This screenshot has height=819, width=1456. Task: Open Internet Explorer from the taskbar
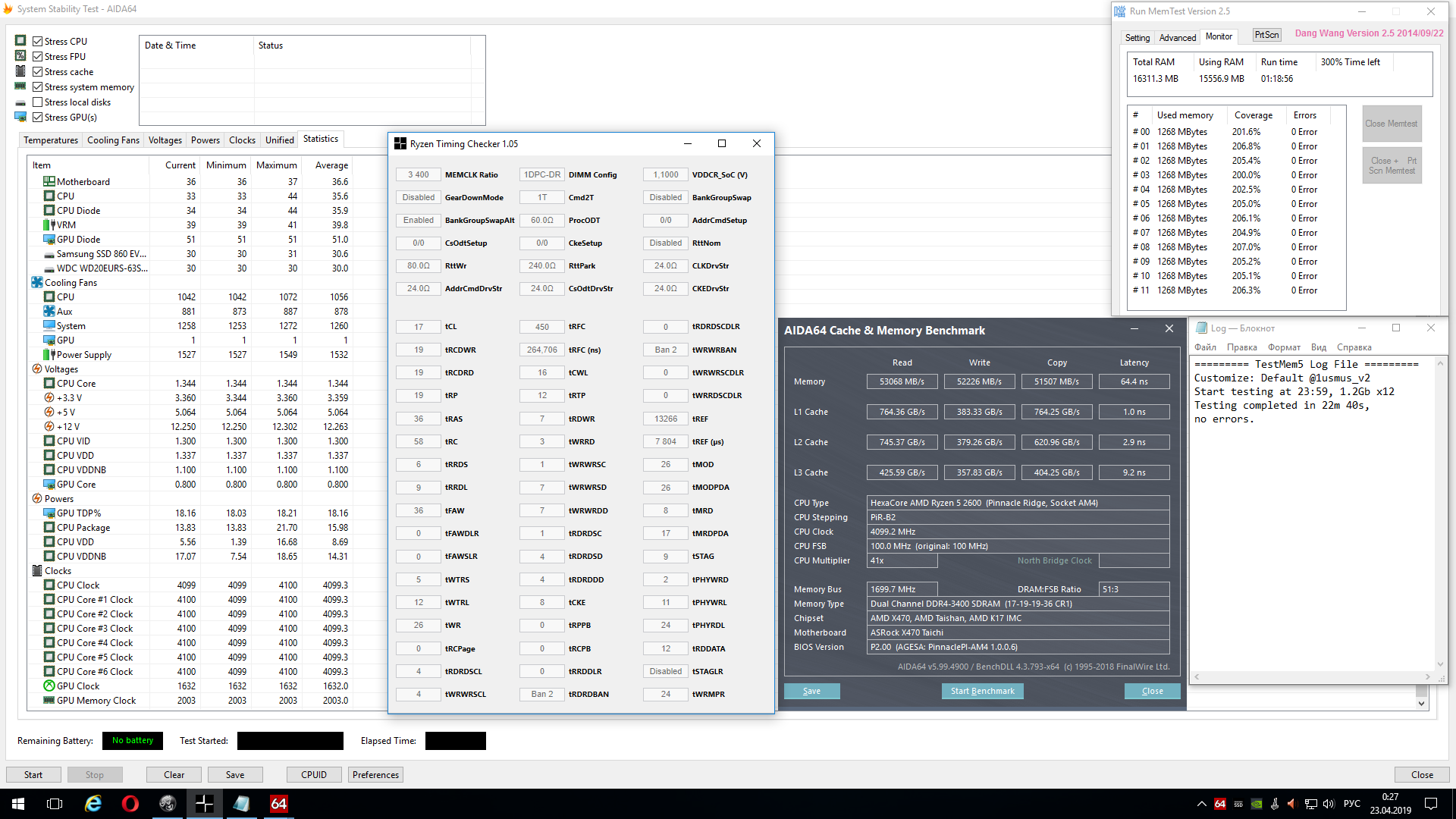(x=93, y=804)
